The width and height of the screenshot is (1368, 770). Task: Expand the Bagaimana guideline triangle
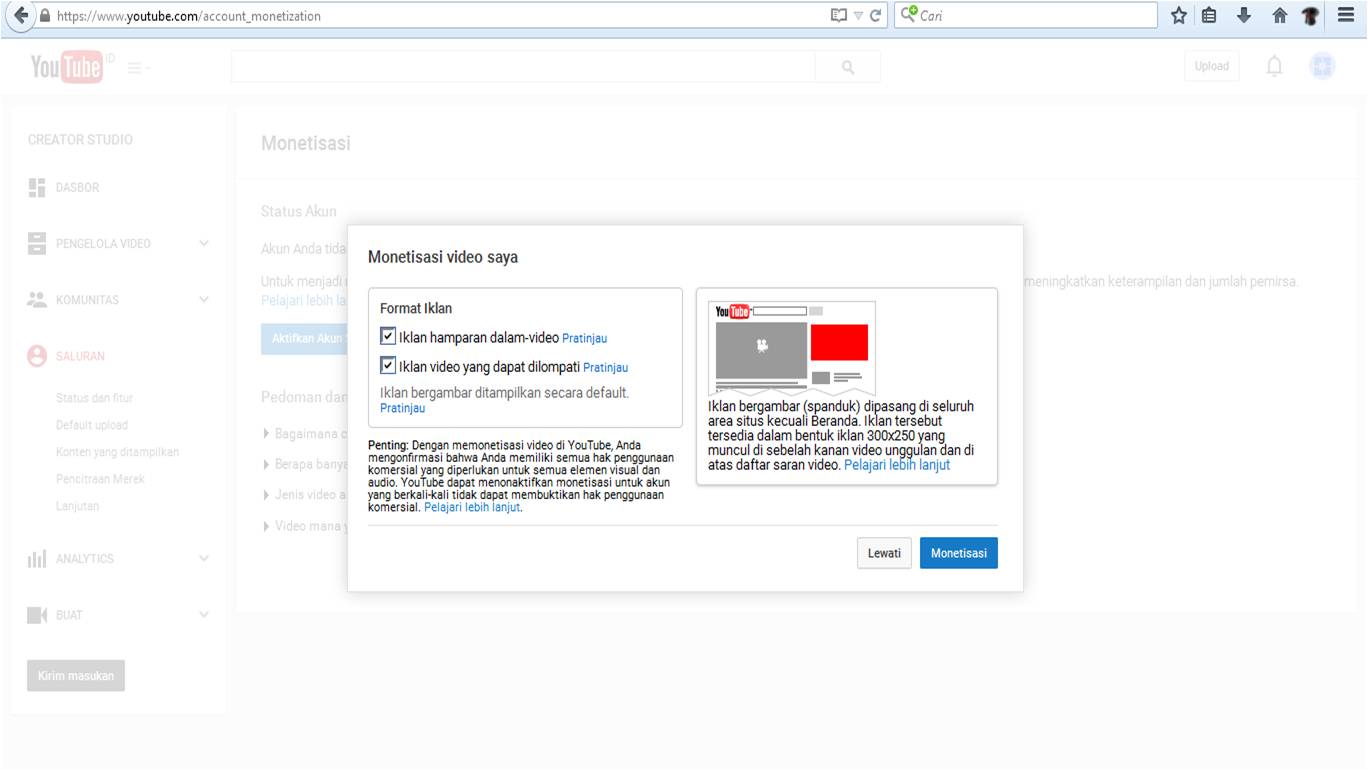(x=266, y=434)
